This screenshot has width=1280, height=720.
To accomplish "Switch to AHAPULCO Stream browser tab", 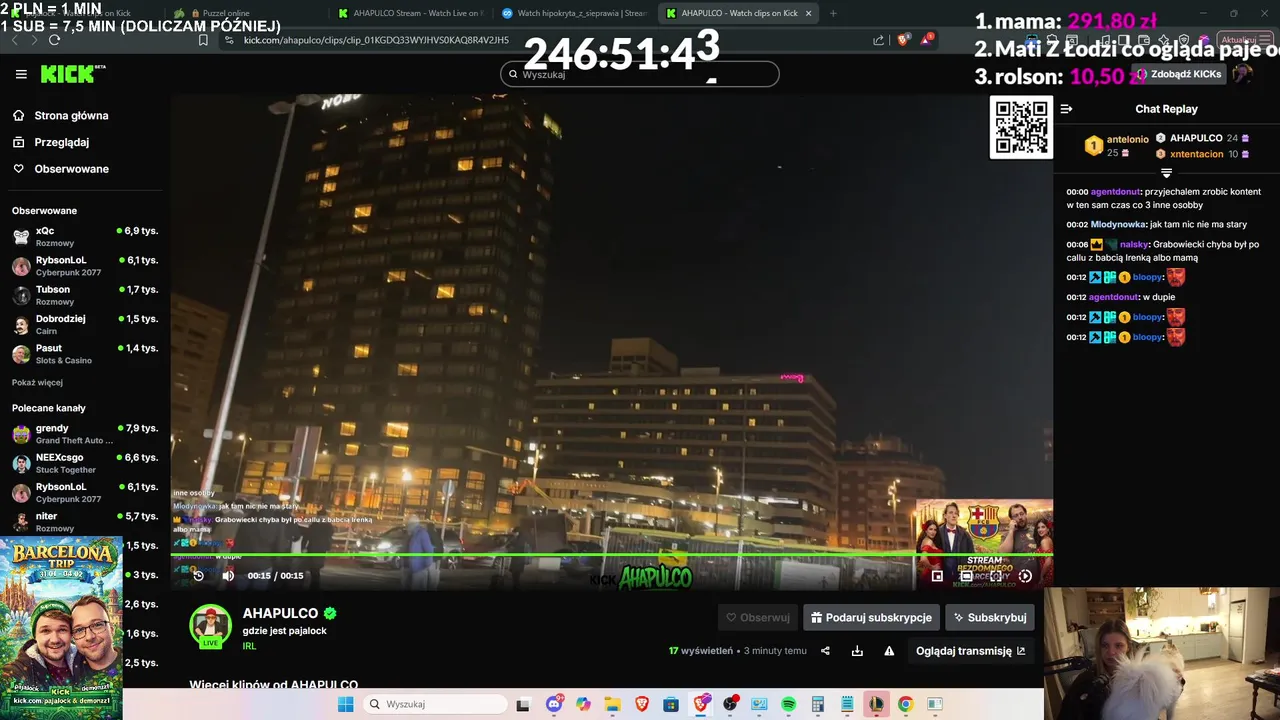I will coord(410,13).
